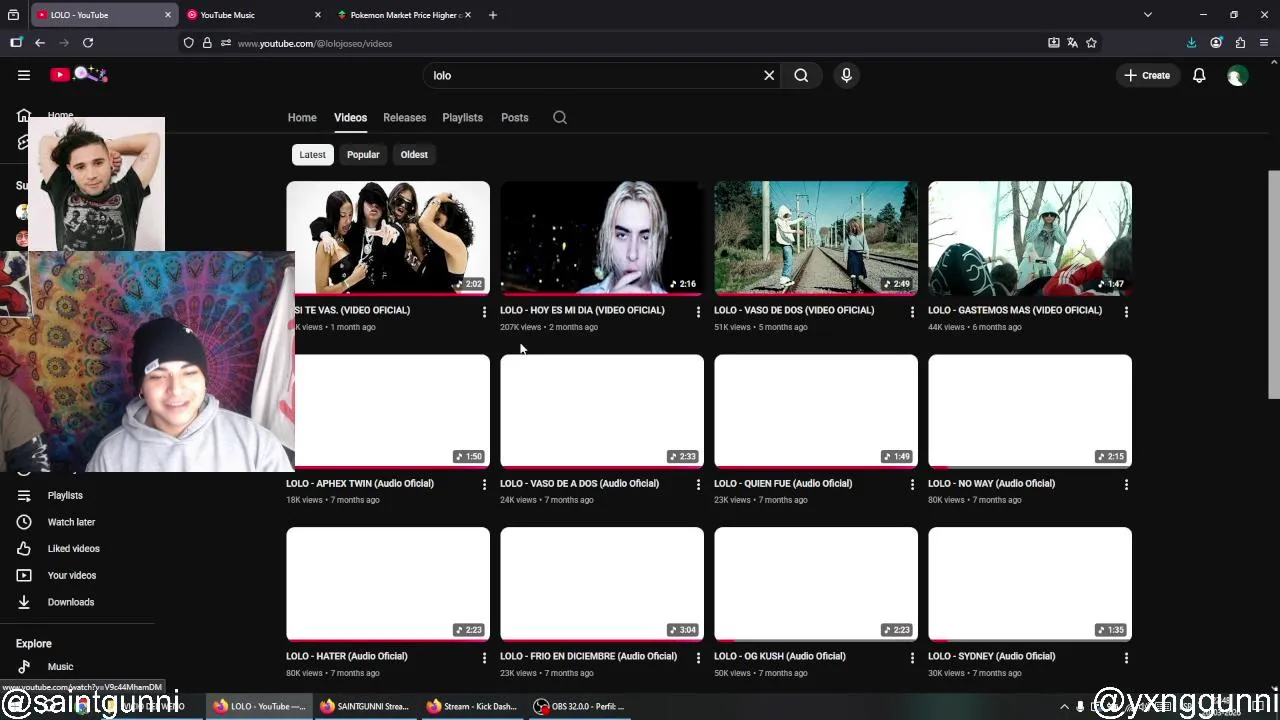Click the Create button
This screenshot has height=720, width=1280.
coord(1147,75)
